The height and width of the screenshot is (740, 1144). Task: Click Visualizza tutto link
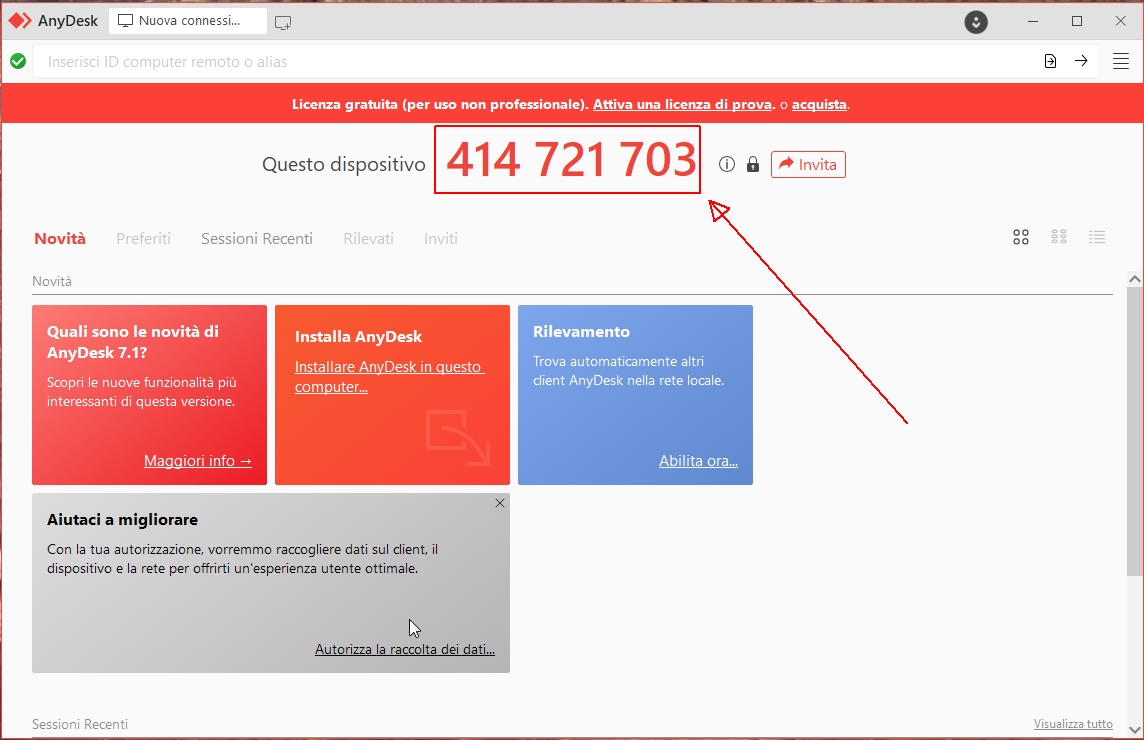[x=1072, y=724]
